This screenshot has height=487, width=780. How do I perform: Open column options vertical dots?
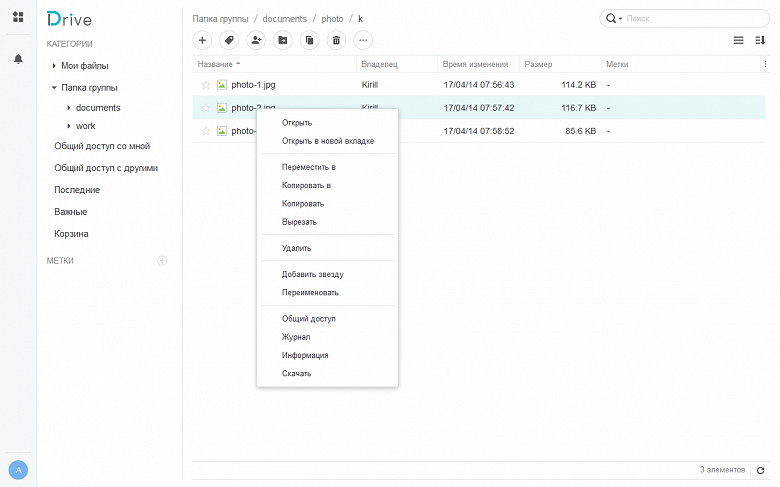click(765, 64)
